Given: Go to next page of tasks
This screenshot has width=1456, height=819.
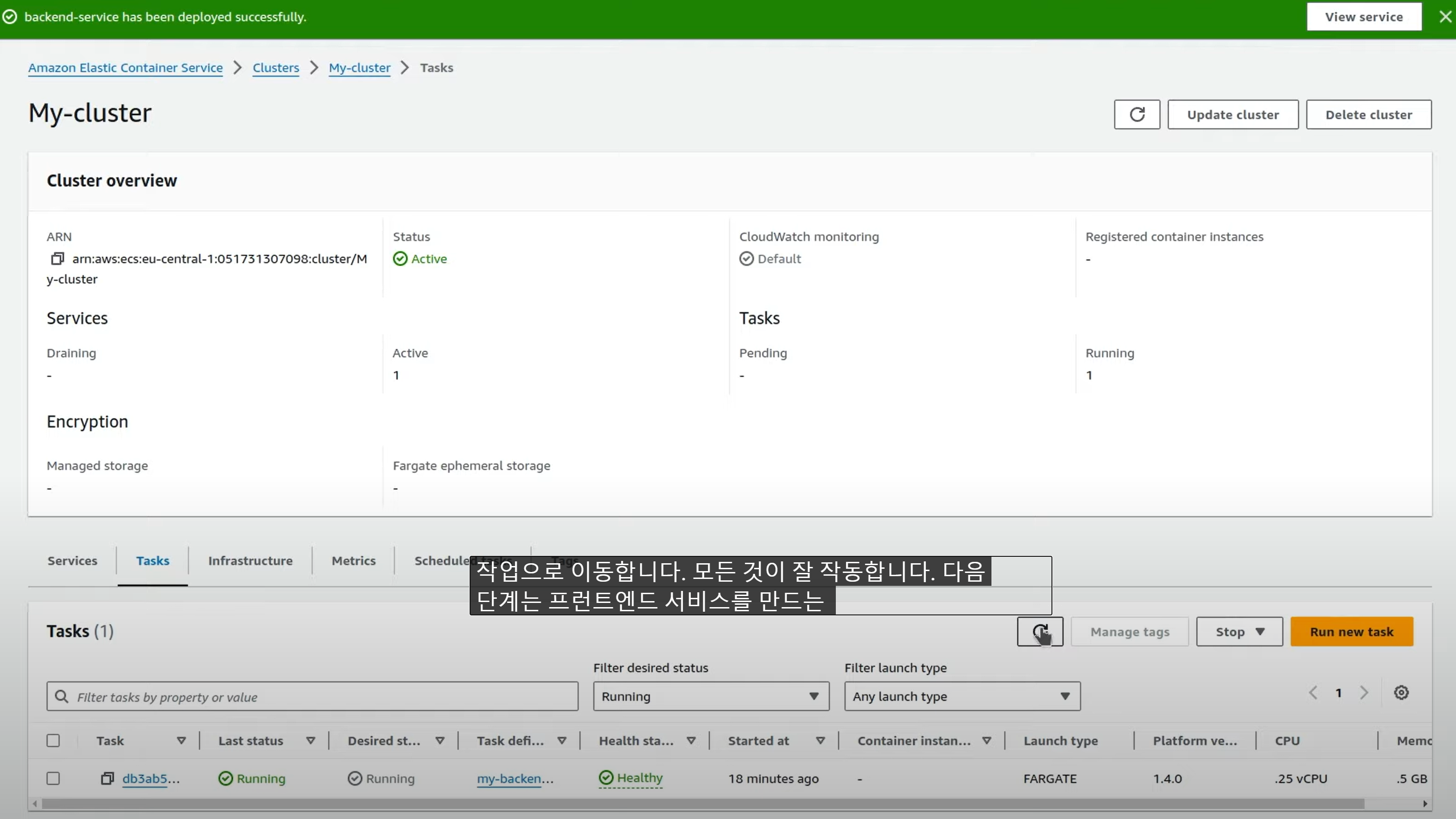Looking at the screenshot, I should tap(1364, 693).
